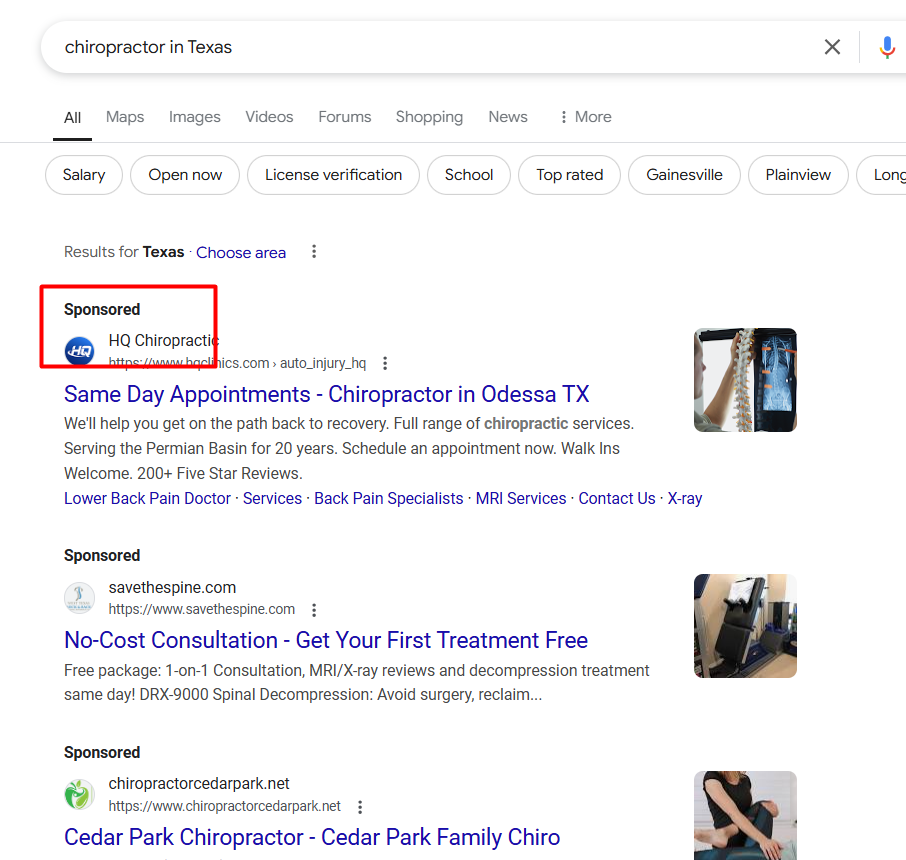This screenshot has width=906, height=860.
Task: Click the HQ Chiropractic advertiser name
Action: click(164, 340)
